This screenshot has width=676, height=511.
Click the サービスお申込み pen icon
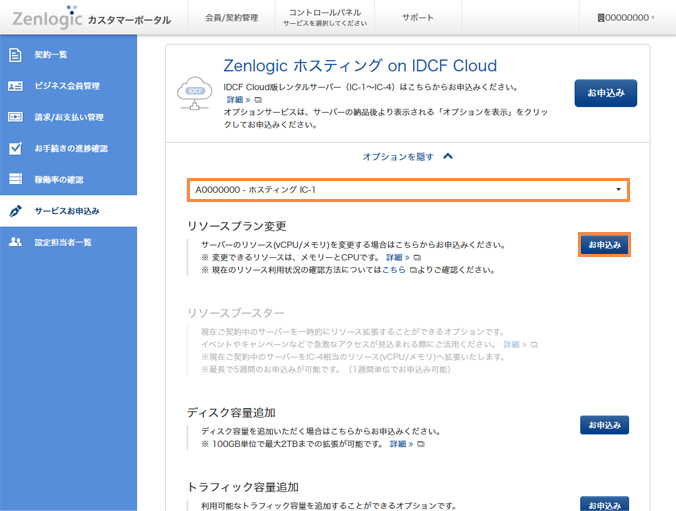(15, 211)
